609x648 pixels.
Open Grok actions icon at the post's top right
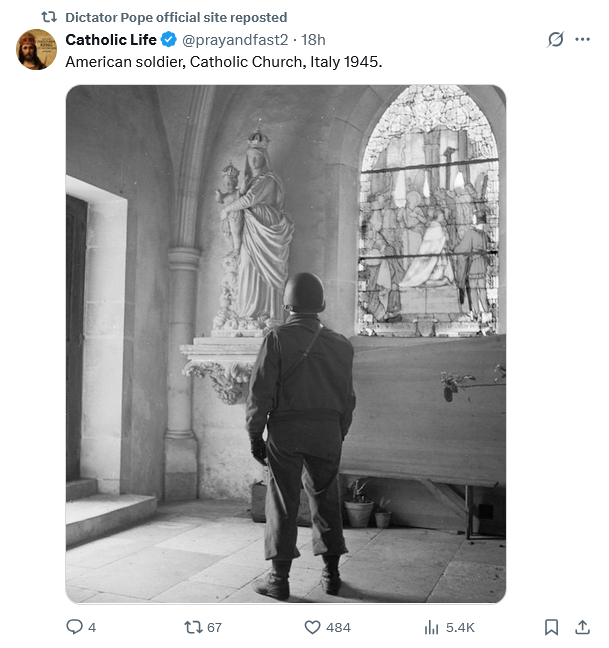[556, 40]
